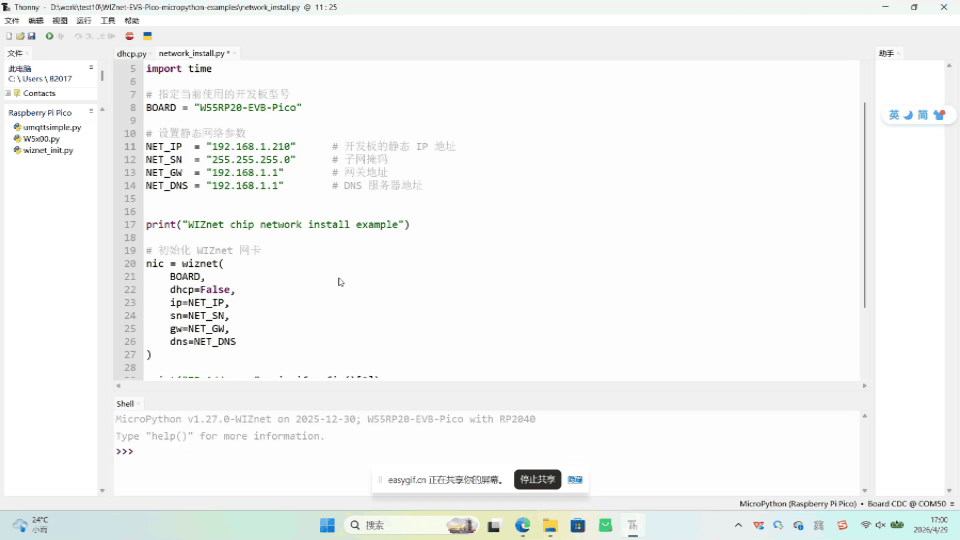Open Microsoft Store from the taskbar
960x540 pixels.
coord(577,525)
